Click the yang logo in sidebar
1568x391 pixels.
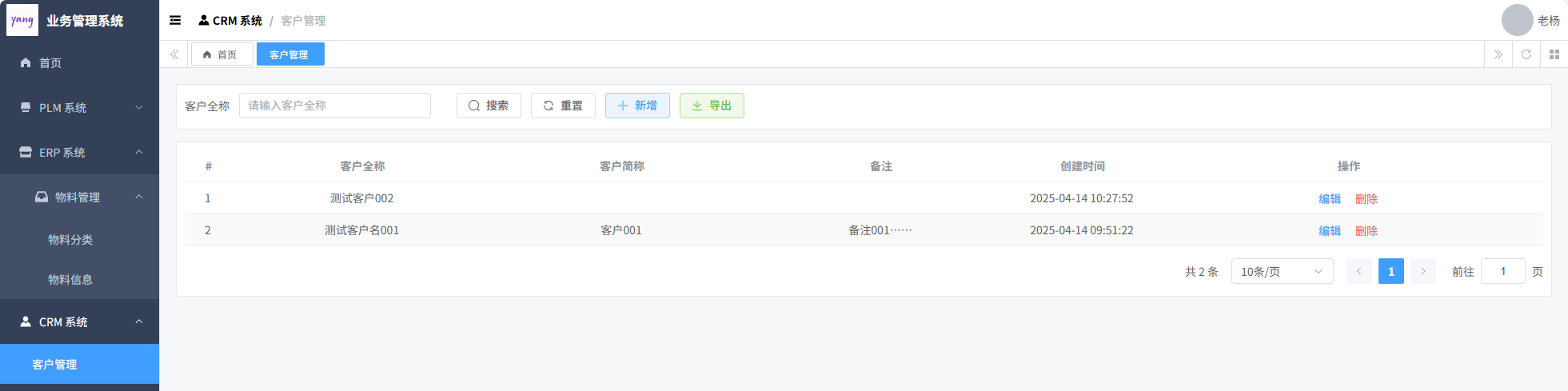point(22,20)
